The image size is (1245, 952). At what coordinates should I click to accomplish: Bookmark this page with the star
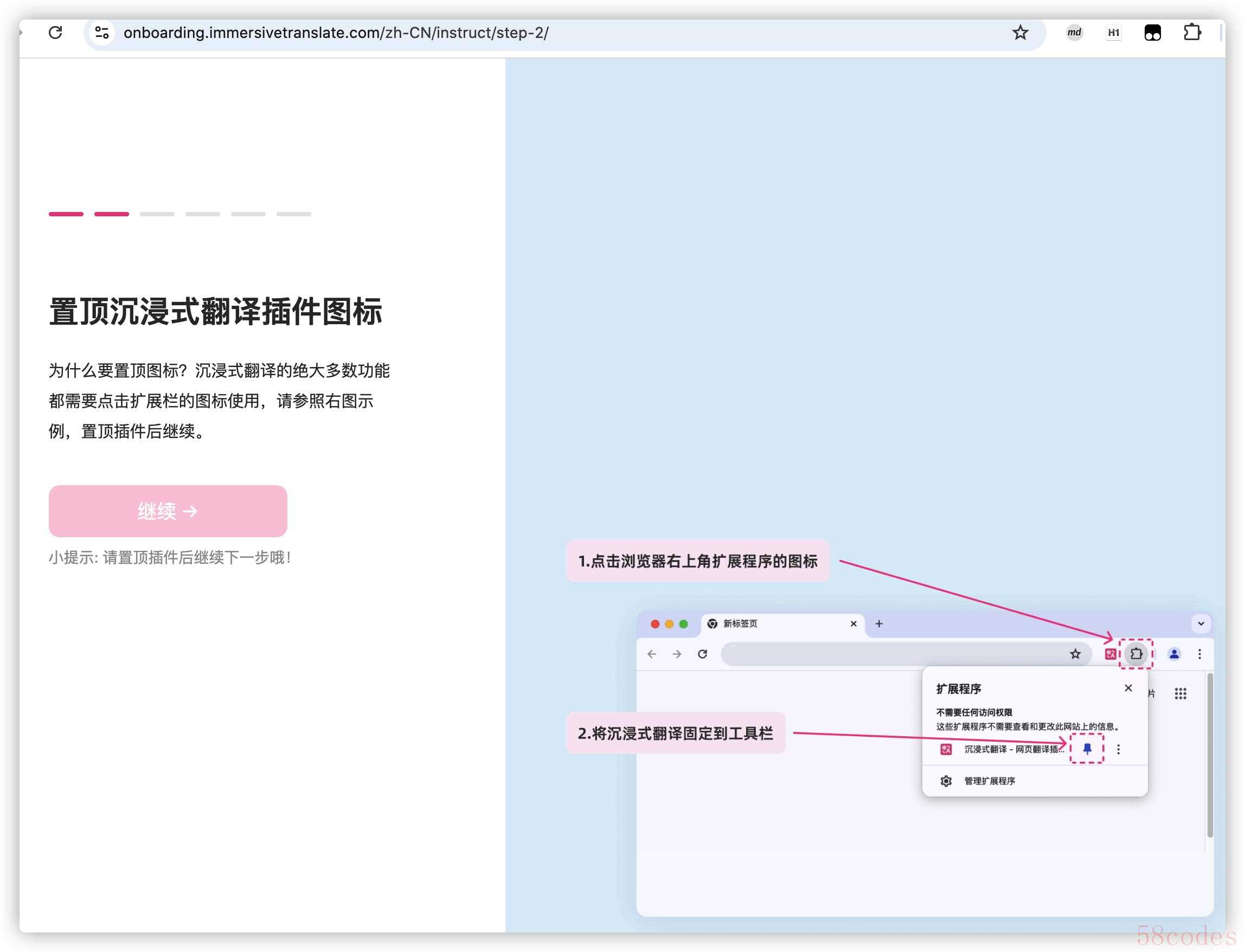point(1020,33)
